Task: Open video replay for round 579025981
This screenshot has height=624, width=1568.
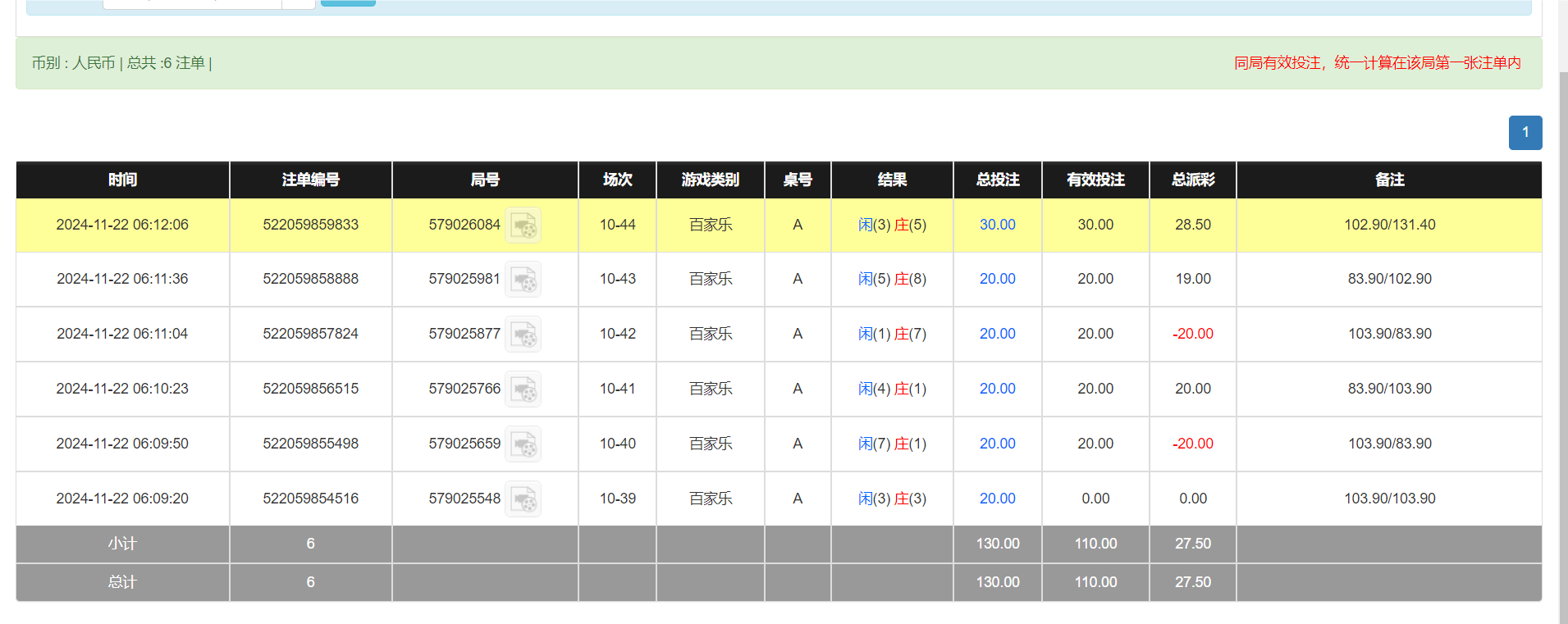Action: (523, 280)
